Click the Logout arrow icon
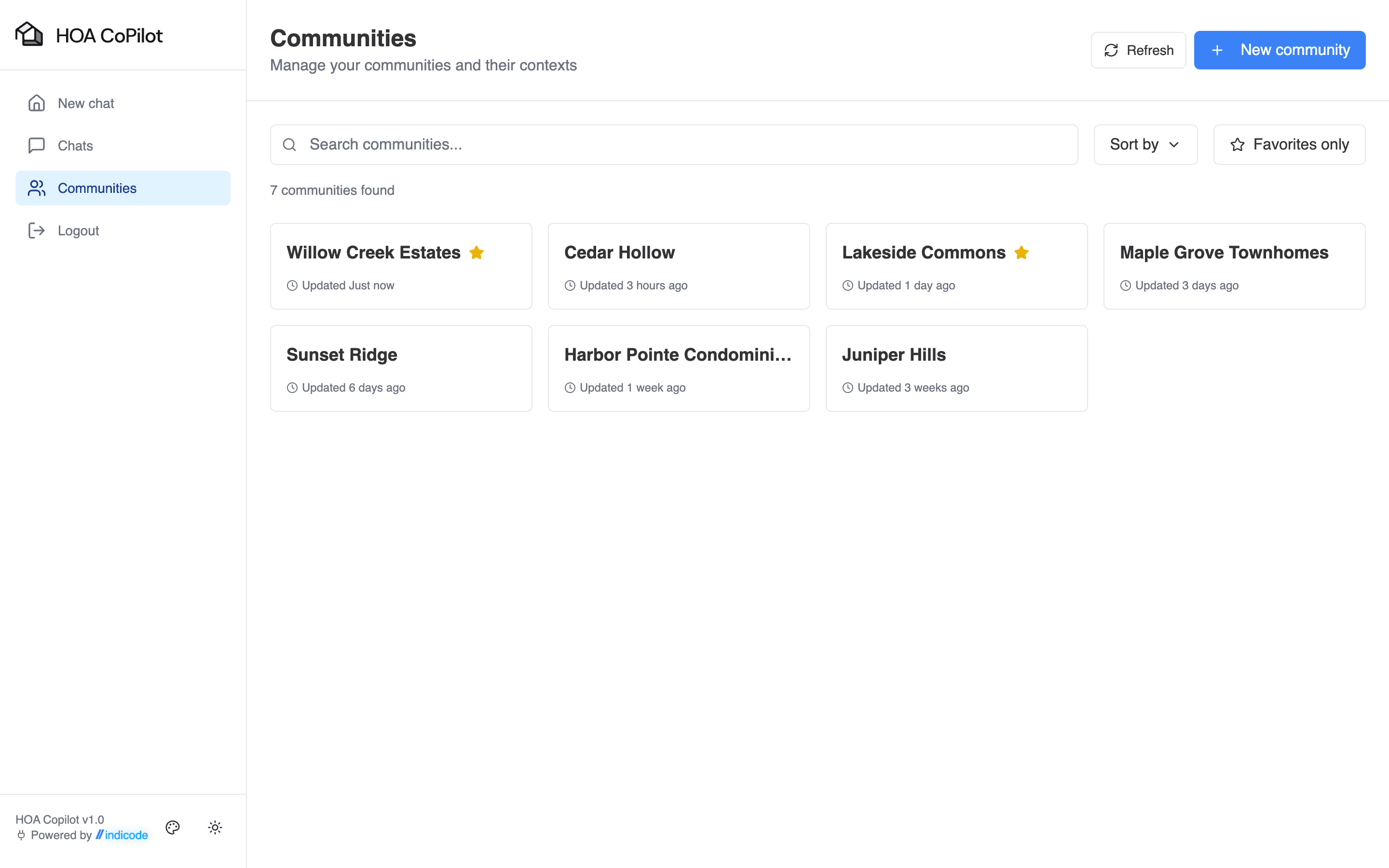 click(x=37, y=231)
